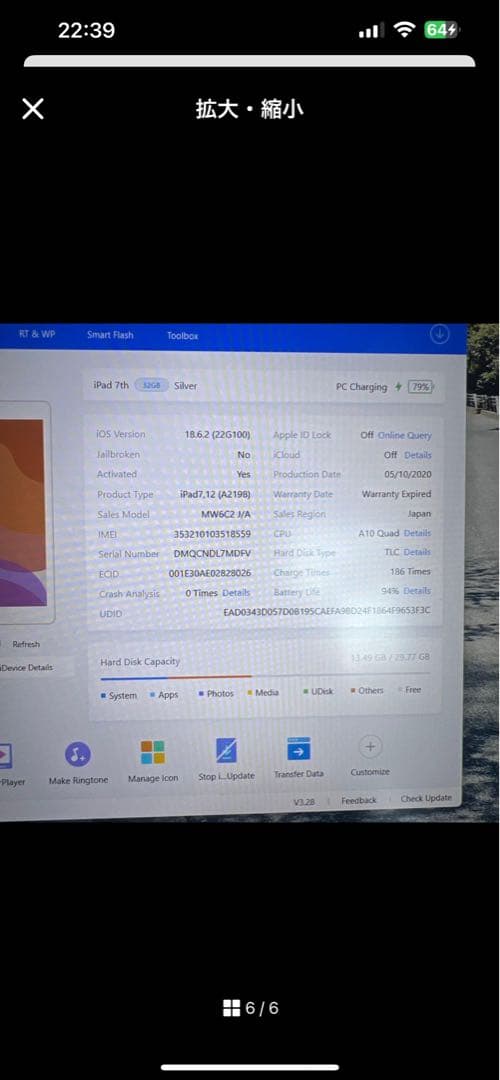This screenshot has width=500, height=1080.
Task: Open iDevice Details
Action: 26,667
